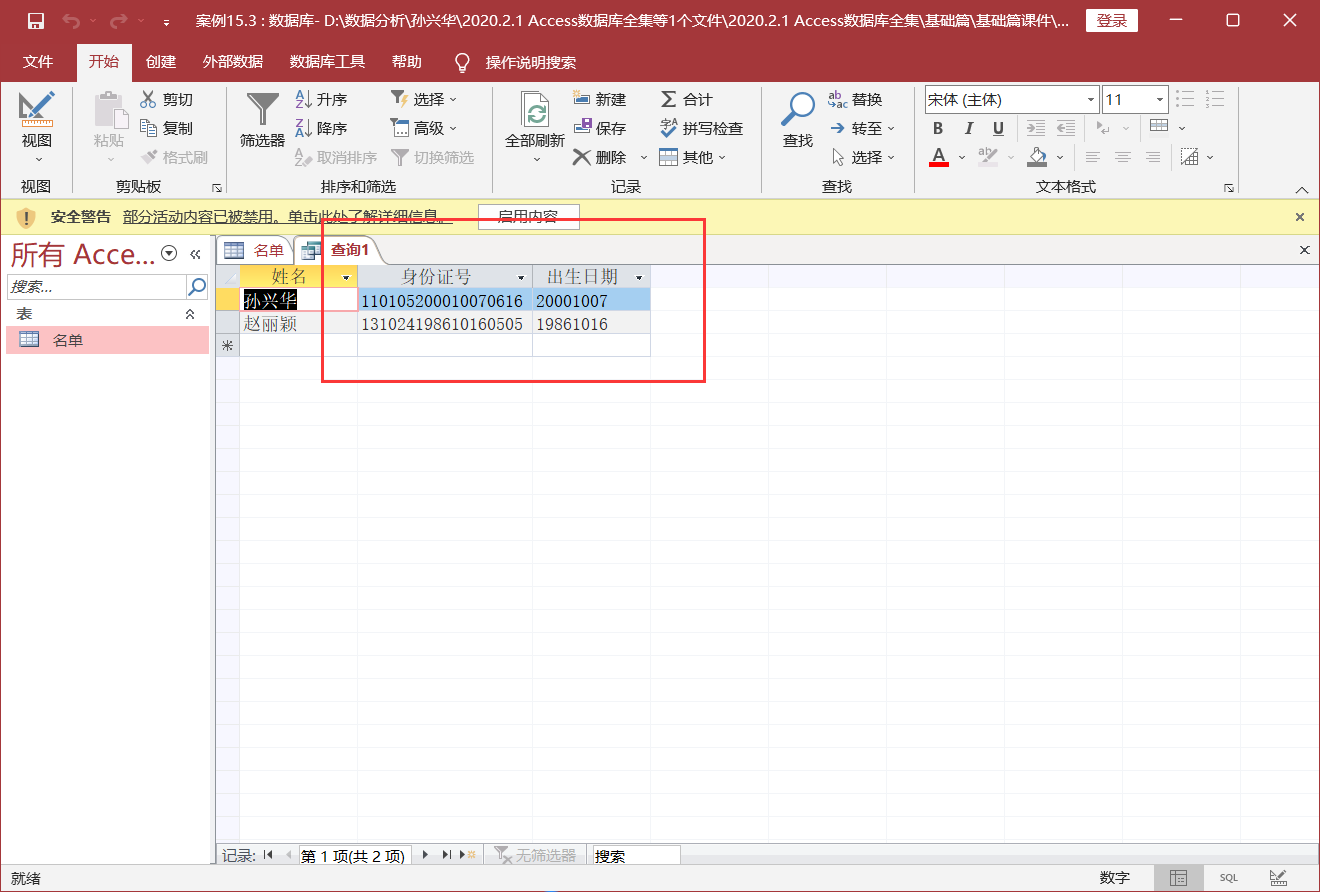Click the Italic I formatting icon

click(x=968, y=128)
